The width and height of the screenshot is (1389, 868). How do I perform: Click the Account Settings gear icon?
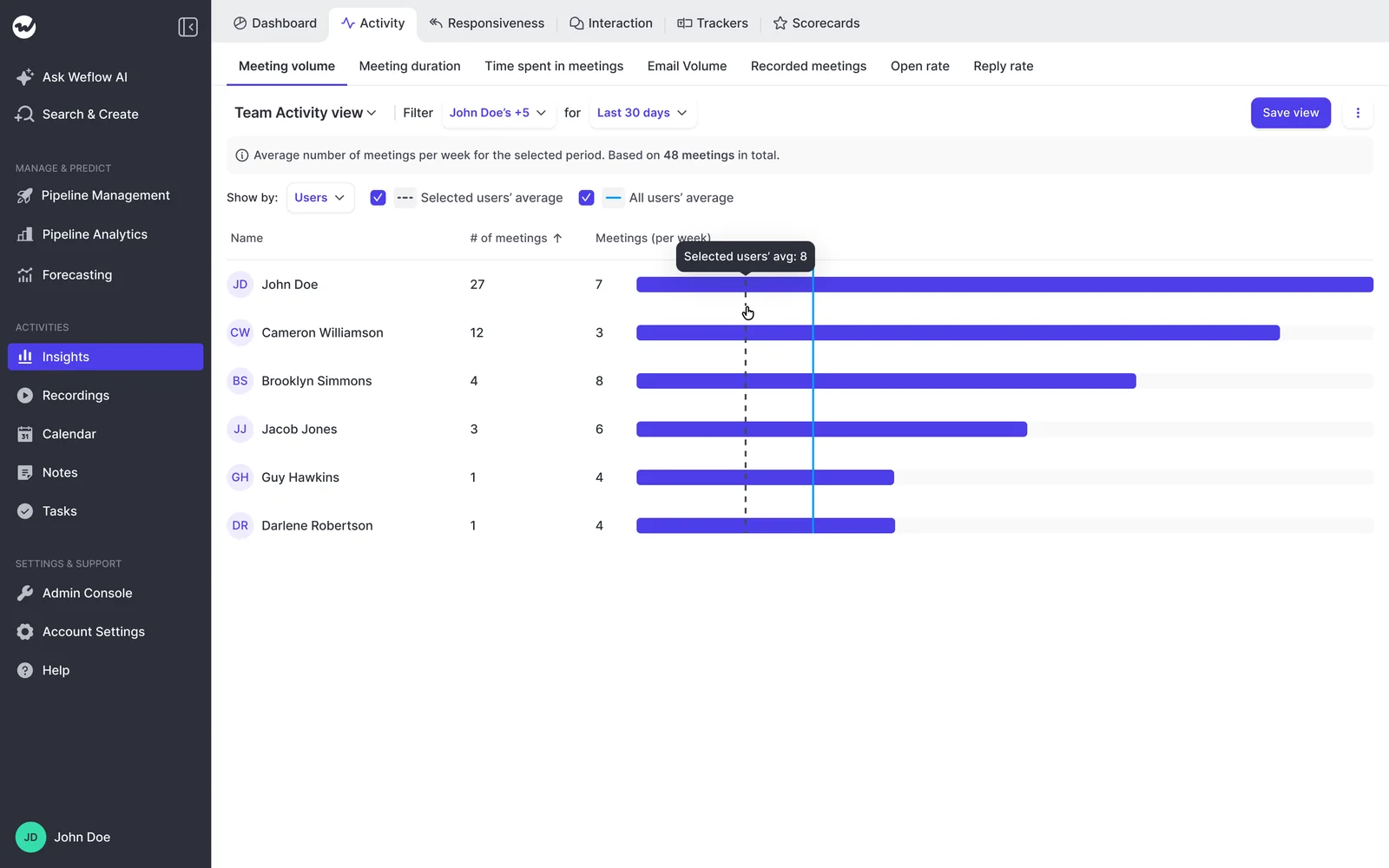tap(25, 632)
